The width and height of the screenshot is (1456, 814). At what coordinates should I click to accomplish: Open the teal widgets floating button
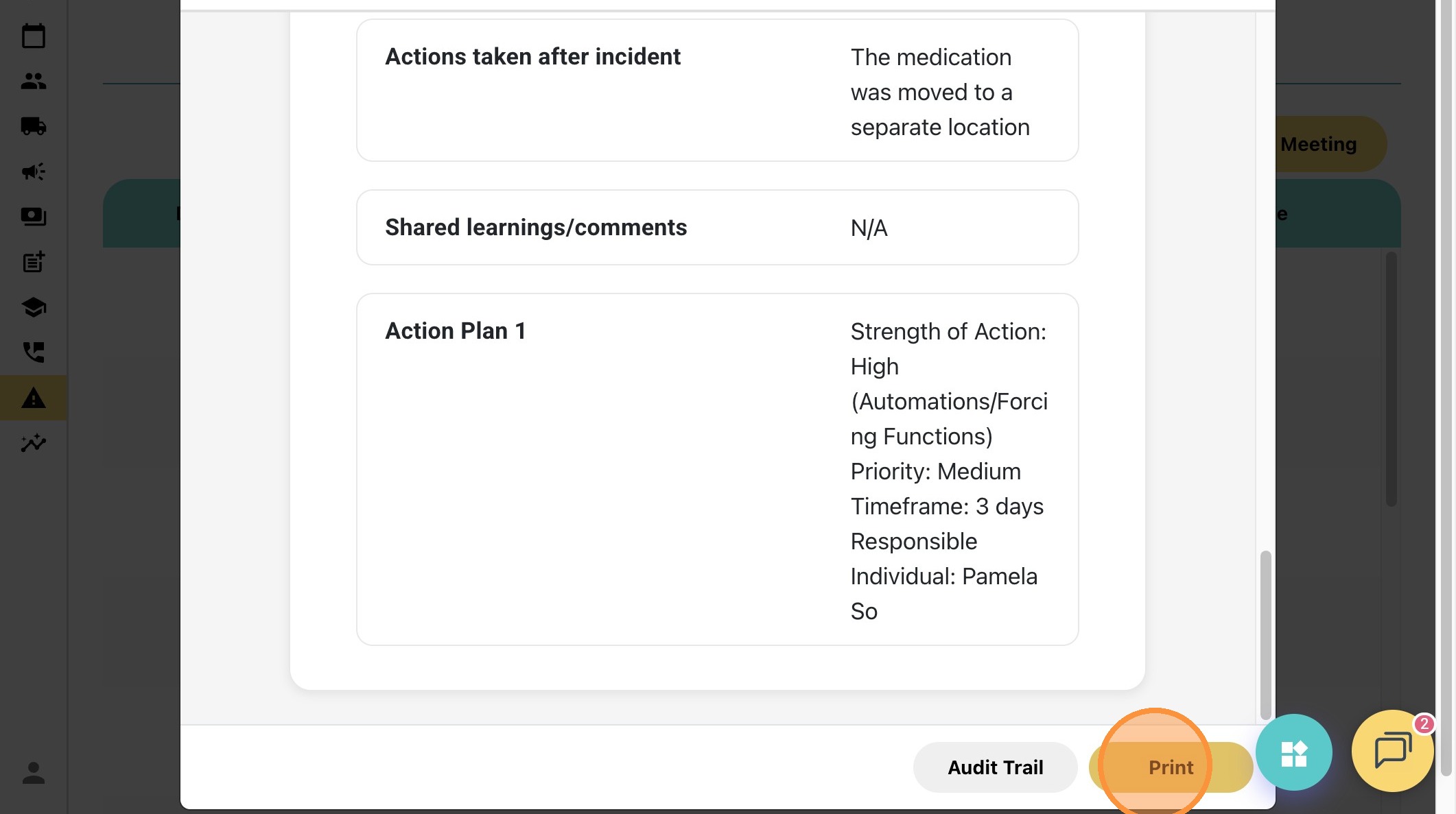[1293, 752]
